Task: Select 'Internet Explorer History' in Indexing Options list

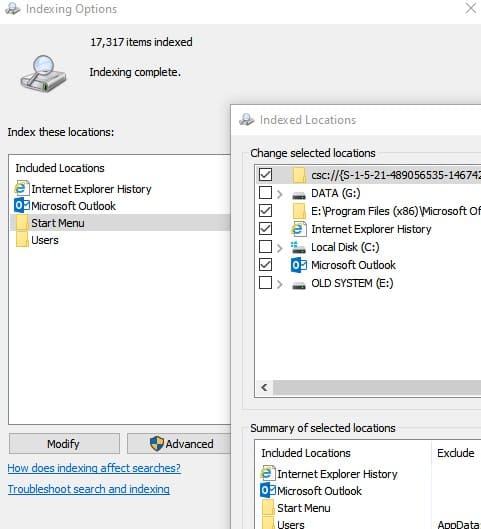Action: pos(91,189)
